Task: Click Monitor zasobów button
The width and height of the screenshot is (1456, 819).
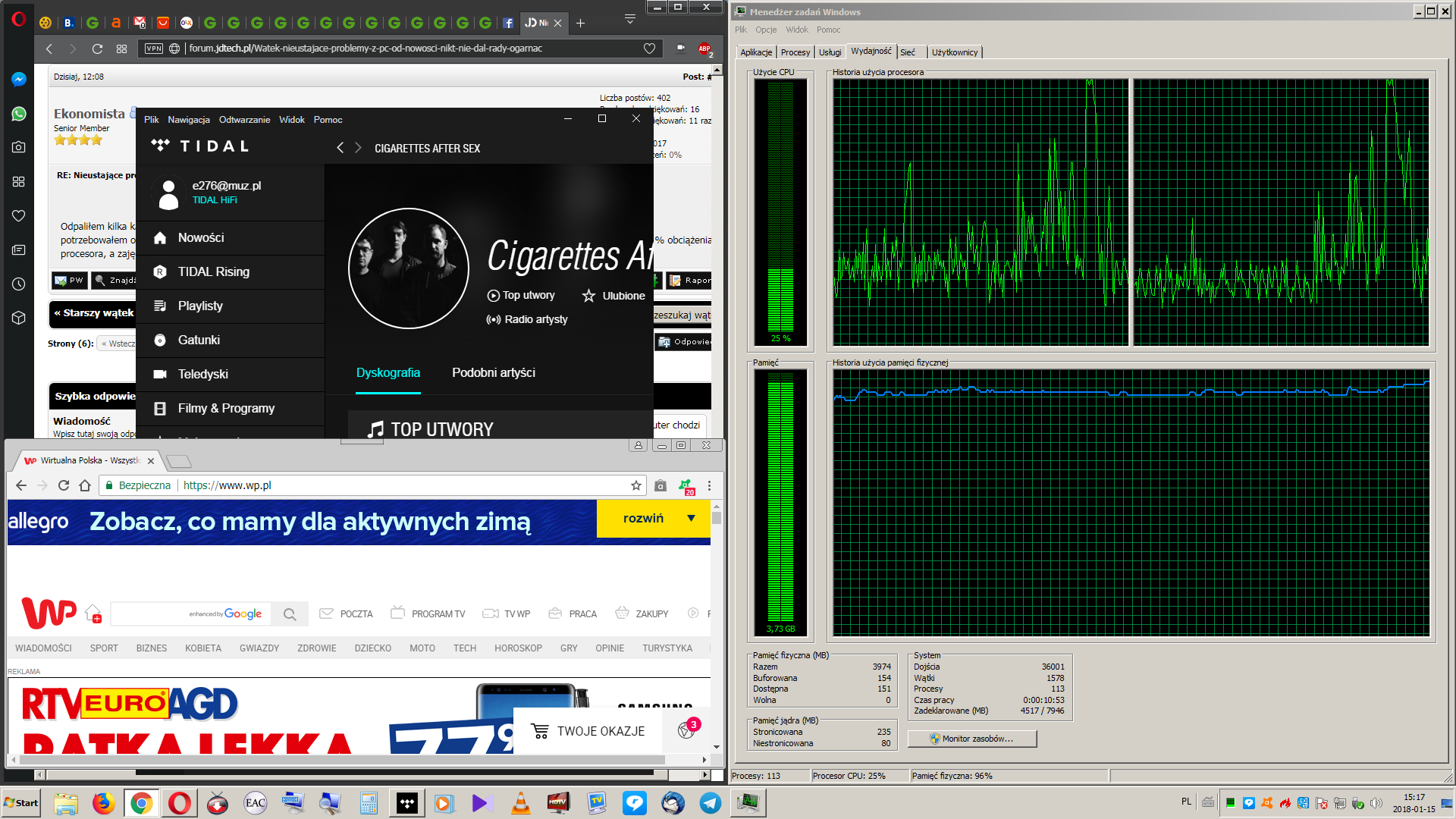Action: (971, 739)
